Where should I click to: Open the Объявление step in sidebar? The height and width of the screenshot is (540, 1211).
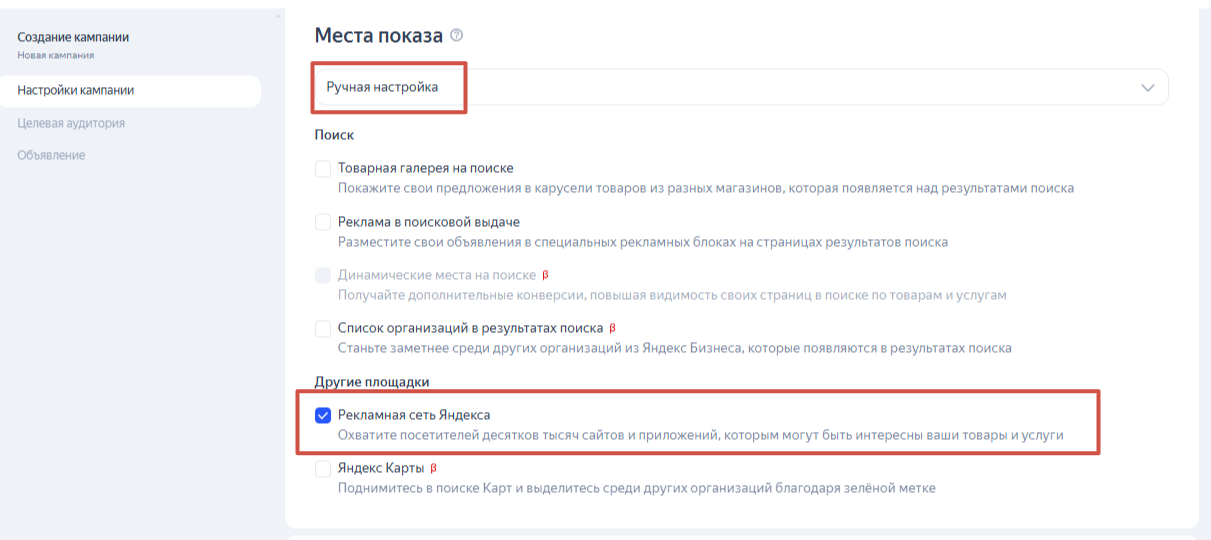point(51,155)
